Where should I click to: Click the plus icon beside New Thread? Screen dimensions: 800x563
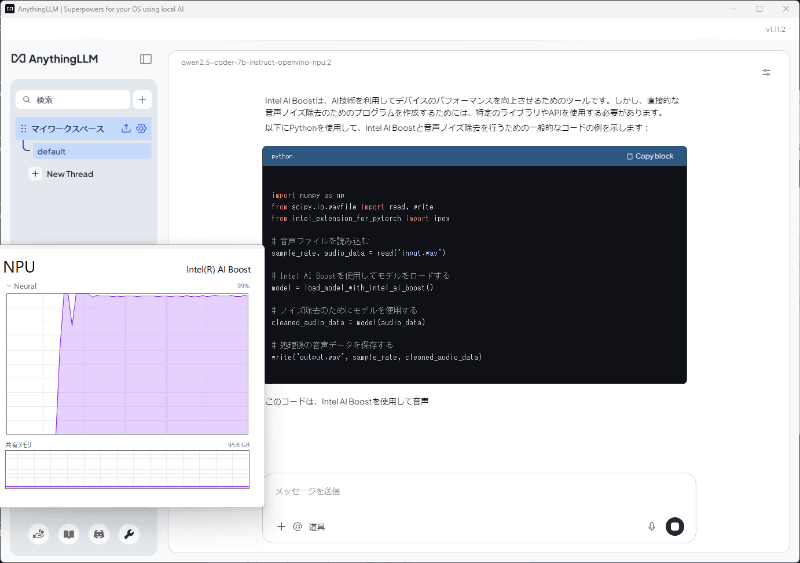point(35,174)
